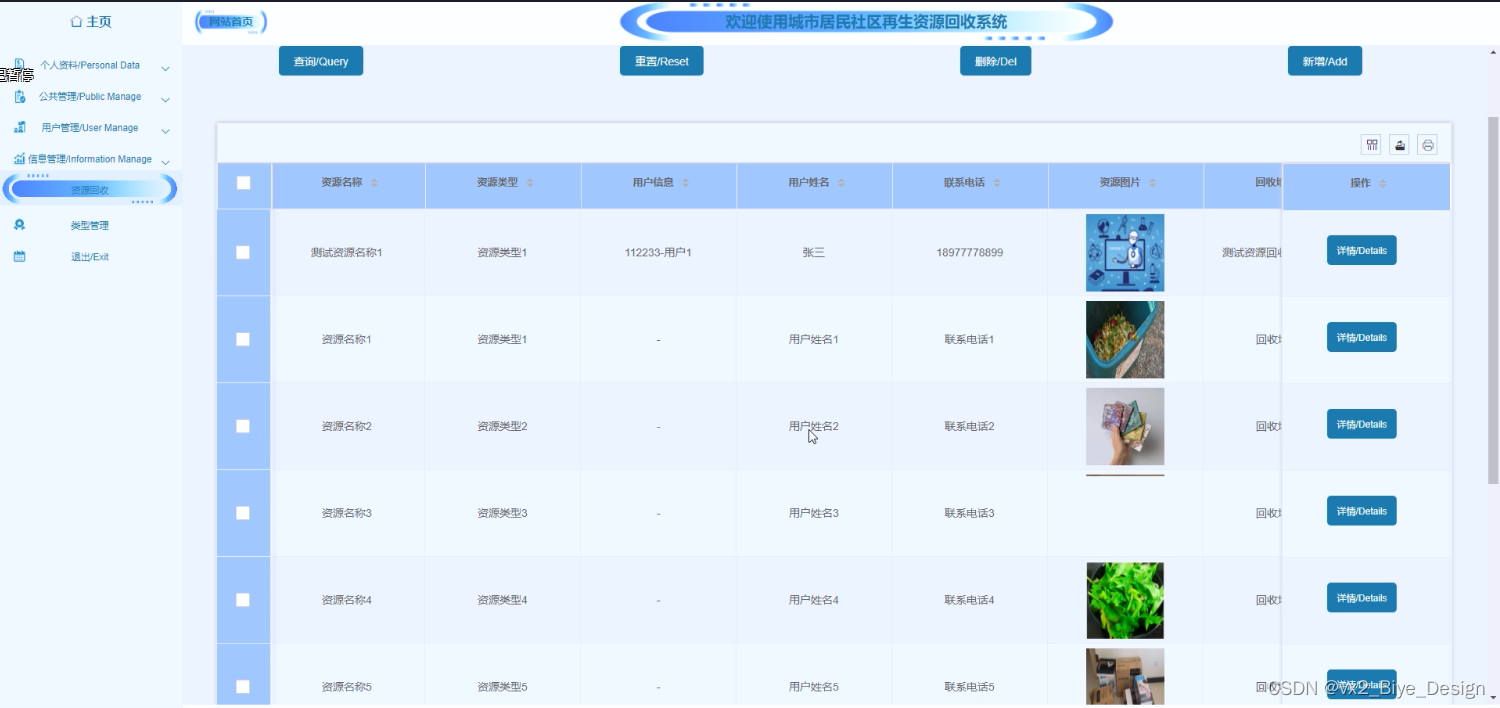Click the User Manage sidebar icon

click(19, 128)
